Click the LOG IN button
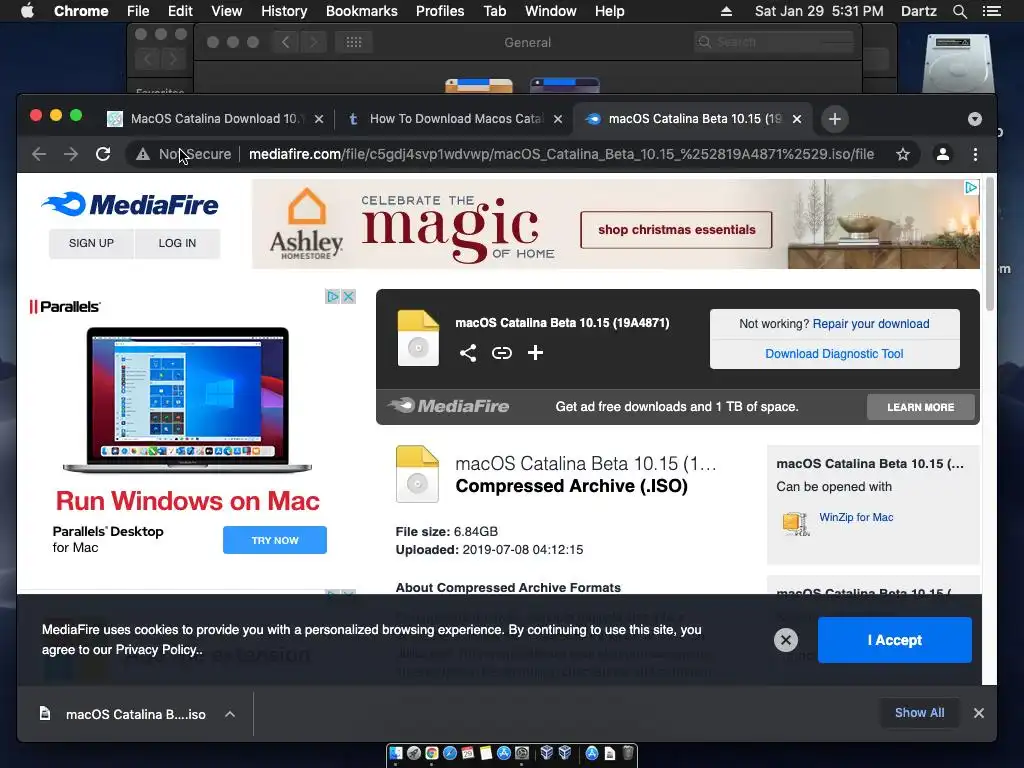The width and height of the screenshot is (1024, 768). (177, 243)
